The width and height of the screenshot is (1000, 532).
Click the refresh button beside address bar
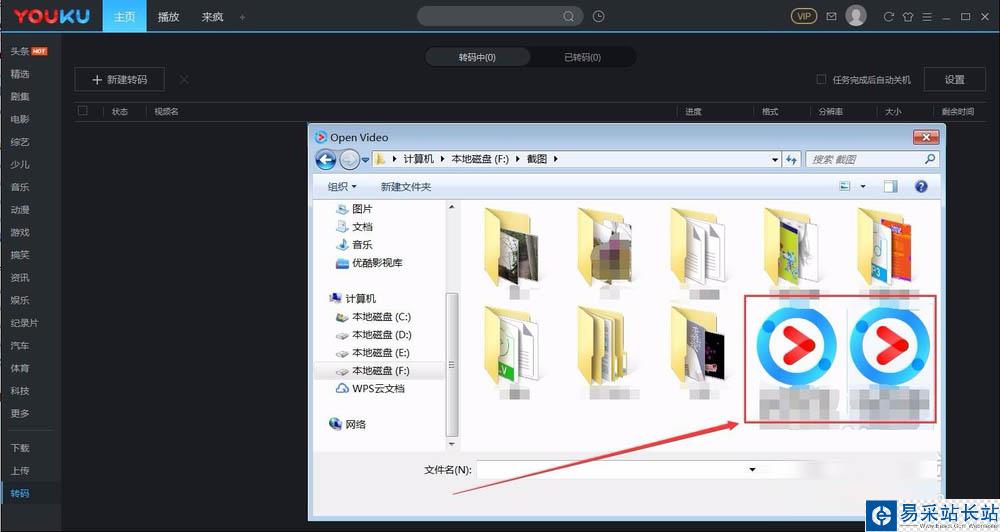(791, 159)
